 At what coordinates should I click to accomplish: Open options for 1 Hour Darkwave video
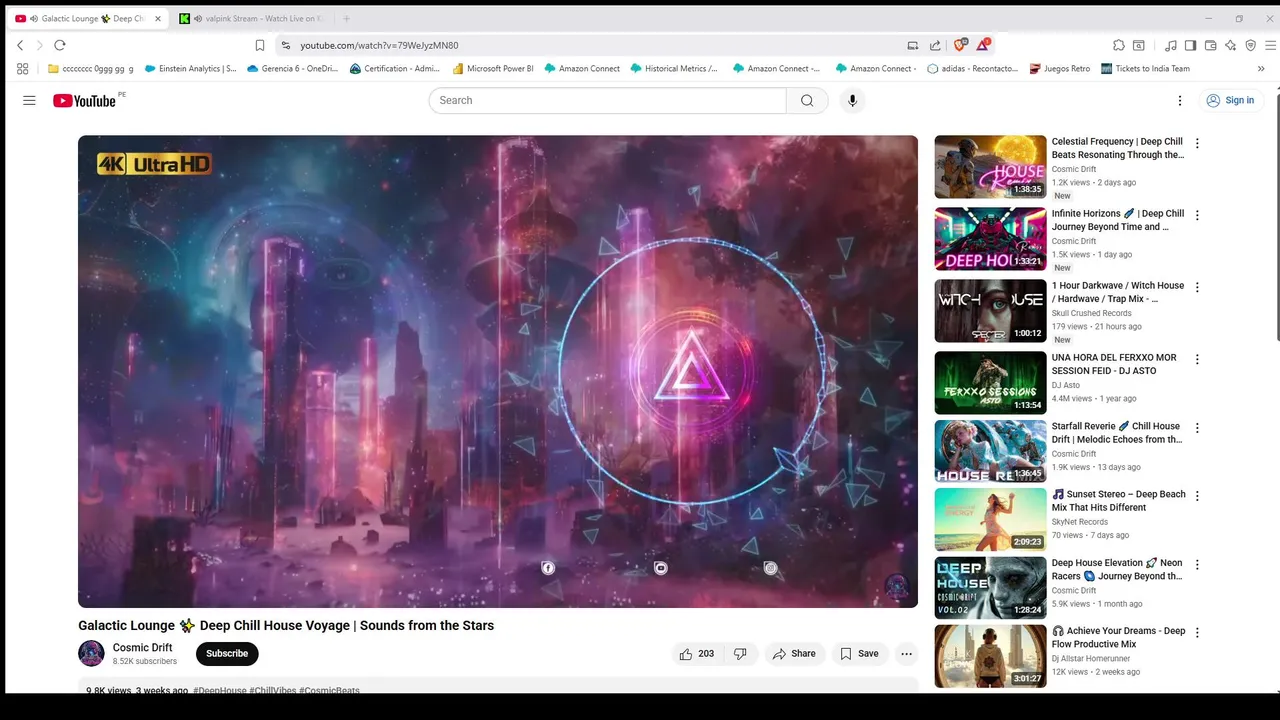click(x=1197, y=287)
